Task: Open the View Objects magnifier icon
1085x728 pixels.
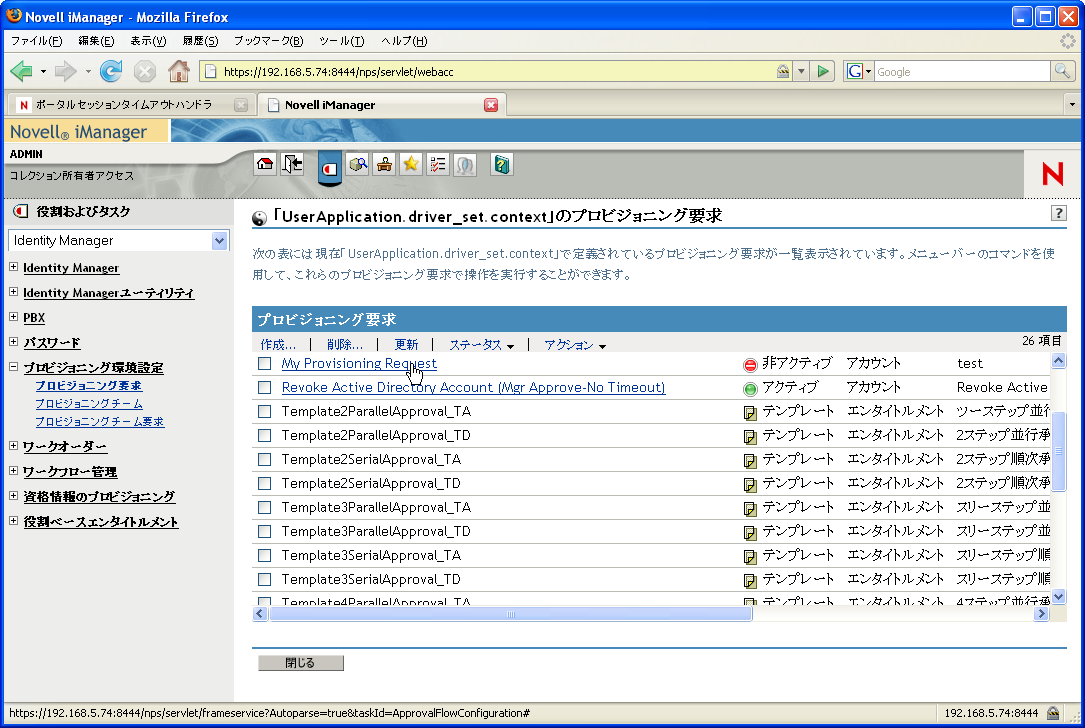Action: pos(358,165)
